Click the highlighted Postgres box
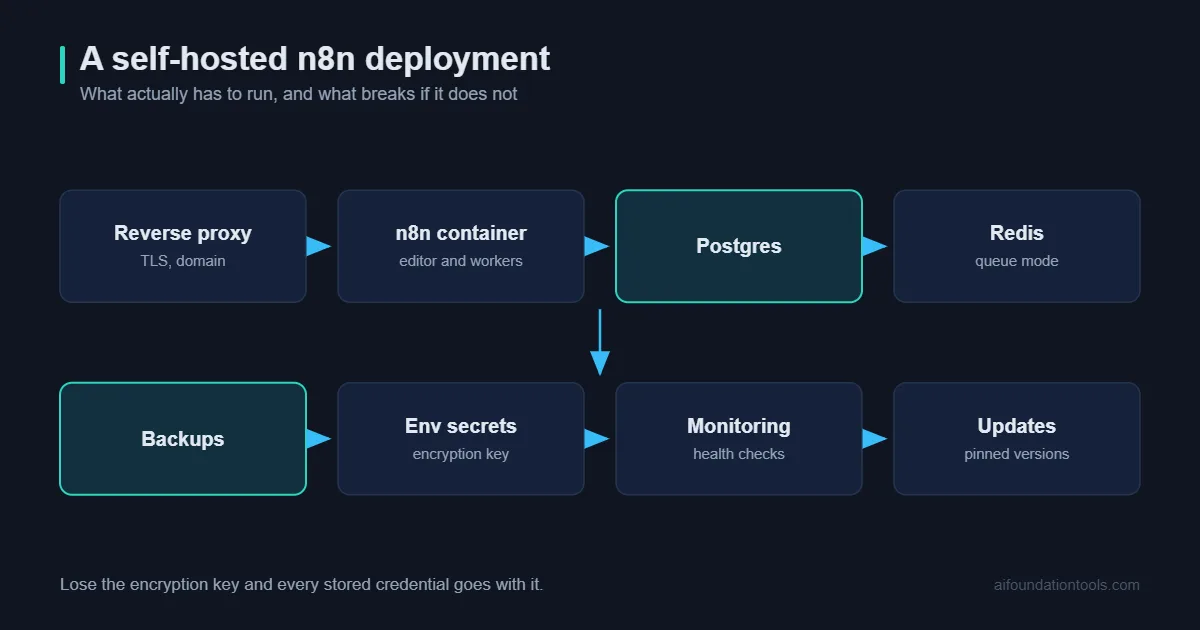The image size is (1200, 630). point(739,246)
